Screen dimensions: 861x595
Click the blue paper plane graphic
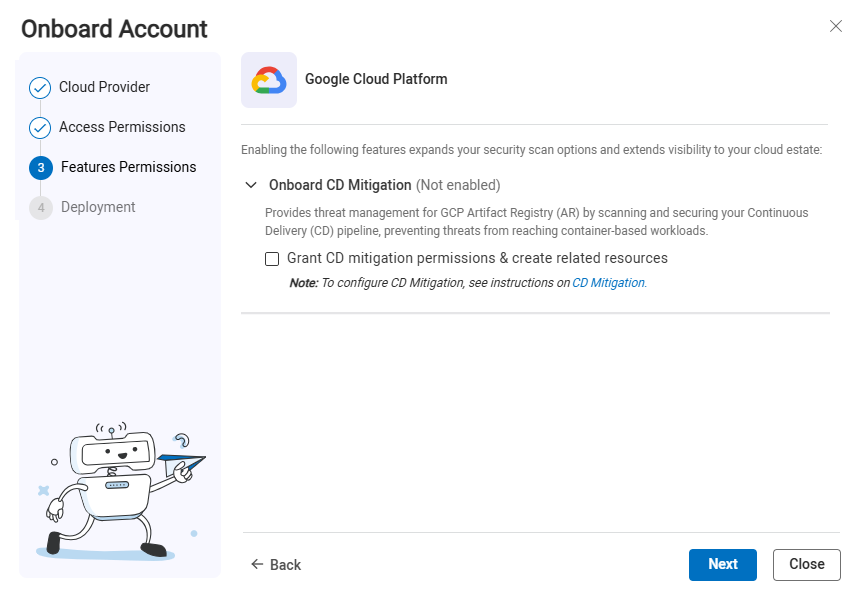point(182,462)
